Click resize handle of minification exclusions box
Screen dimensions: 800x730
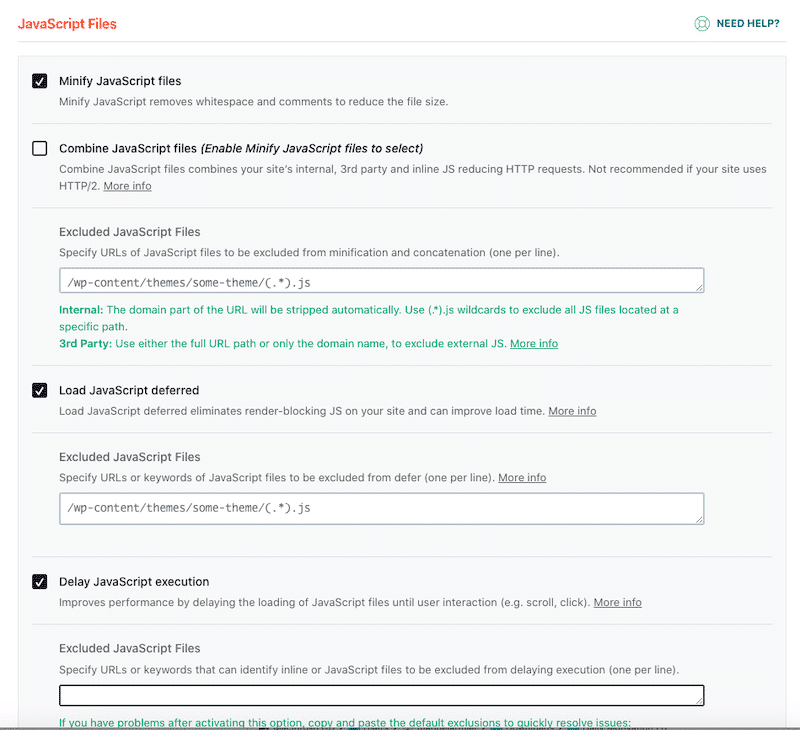(699, 288)
